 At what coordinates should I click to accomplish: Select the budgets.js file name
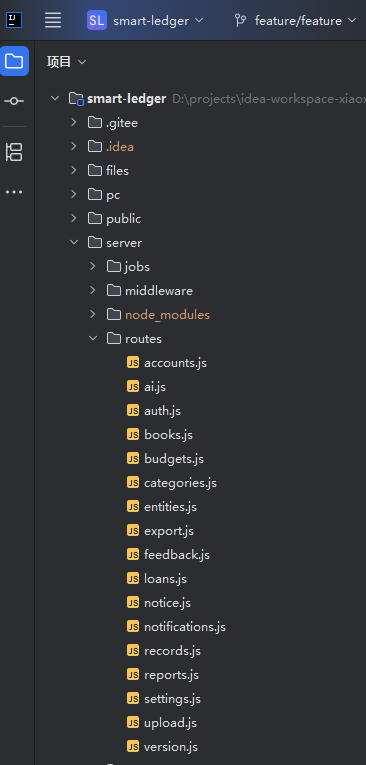[x=174, y=459]
